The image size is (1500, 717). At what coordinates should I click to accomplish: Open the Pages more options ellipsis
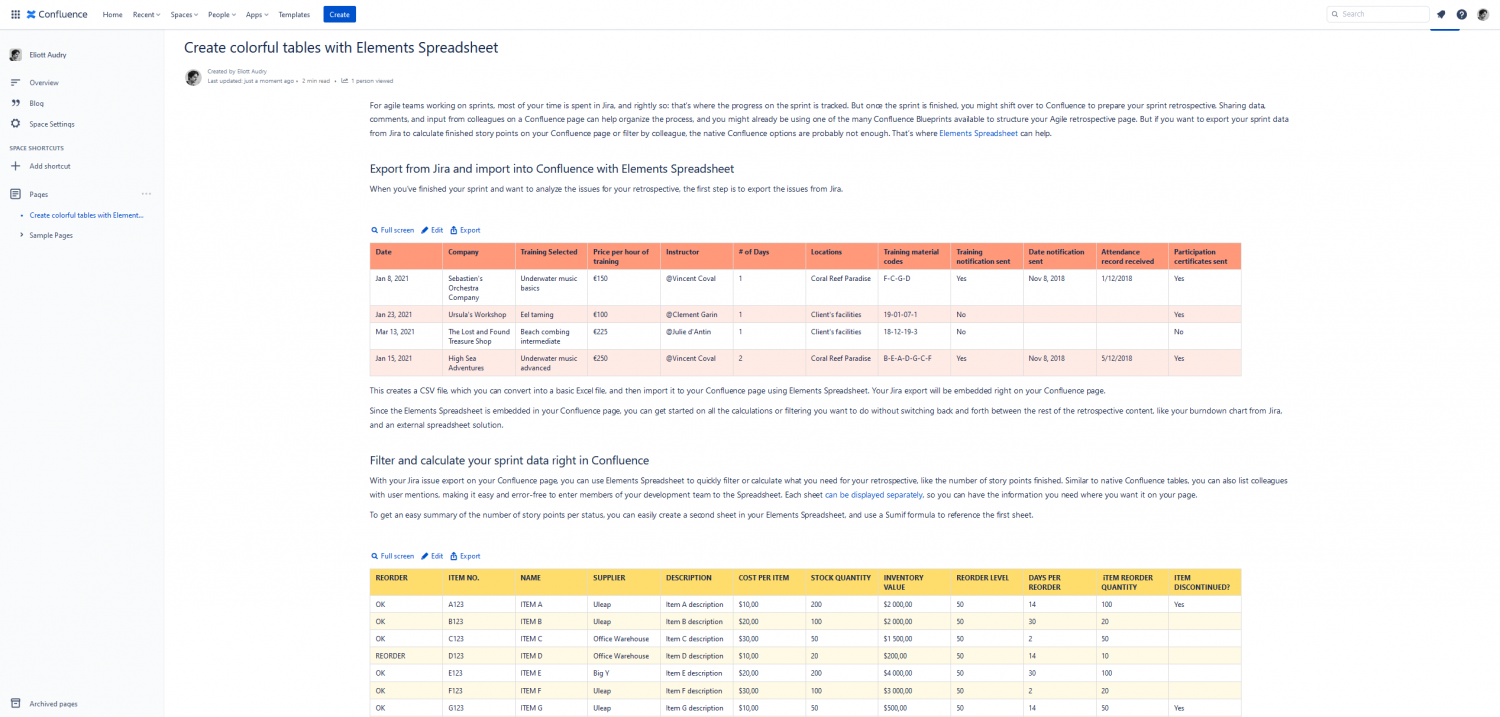coord(146,194)
